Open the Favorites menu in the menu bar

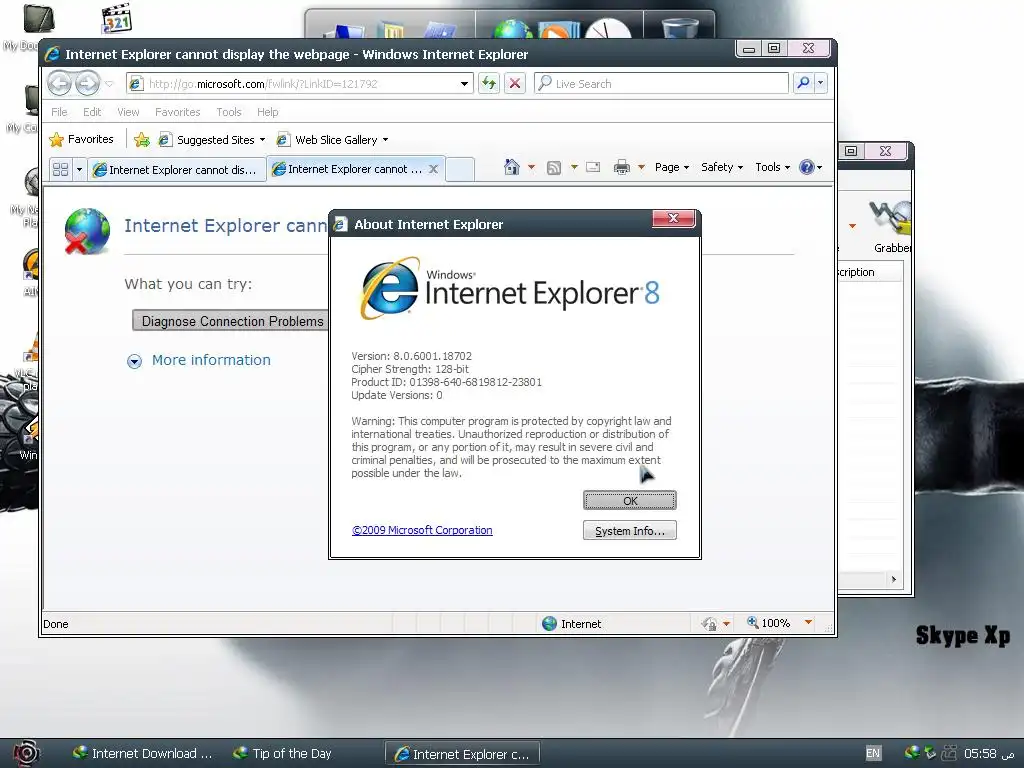(178, 112)
